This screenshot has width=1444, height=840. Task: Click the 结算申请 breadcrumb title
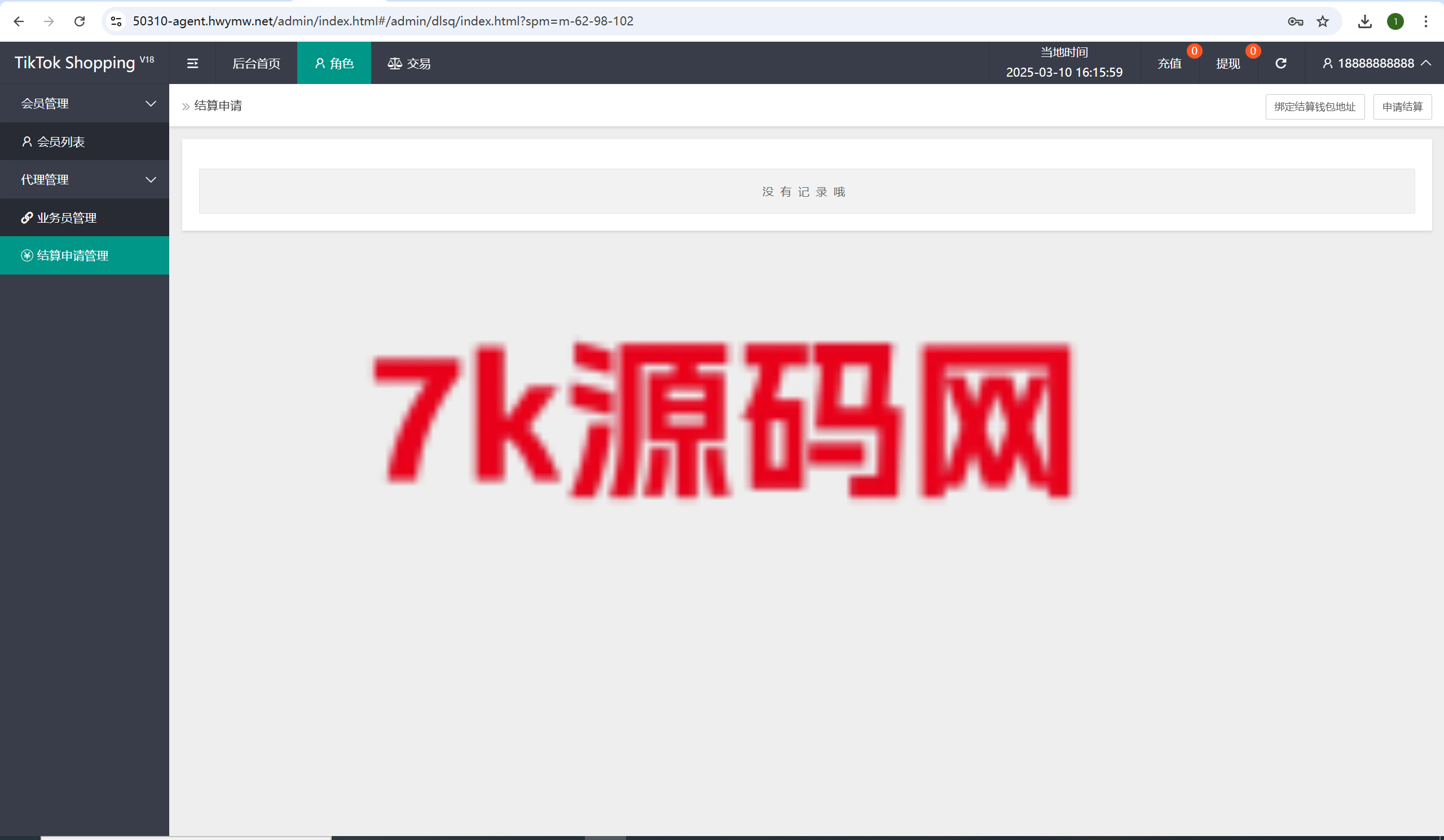[x=218, y=106]
